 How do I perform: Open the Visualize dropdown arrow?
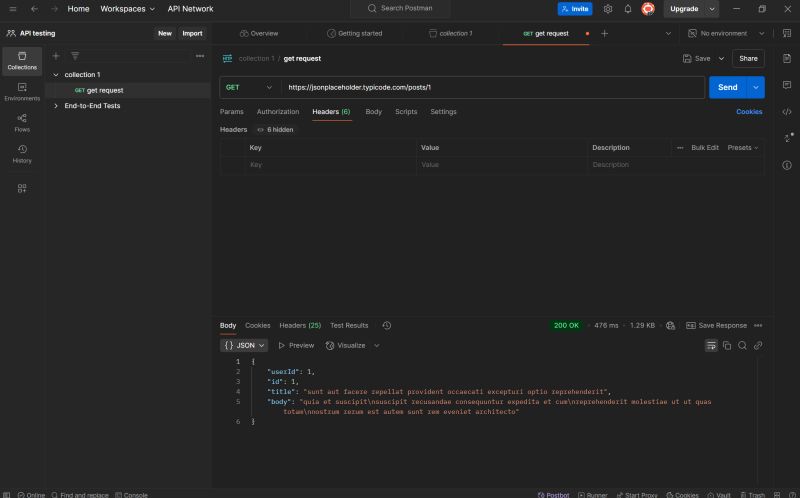(377, 345)
